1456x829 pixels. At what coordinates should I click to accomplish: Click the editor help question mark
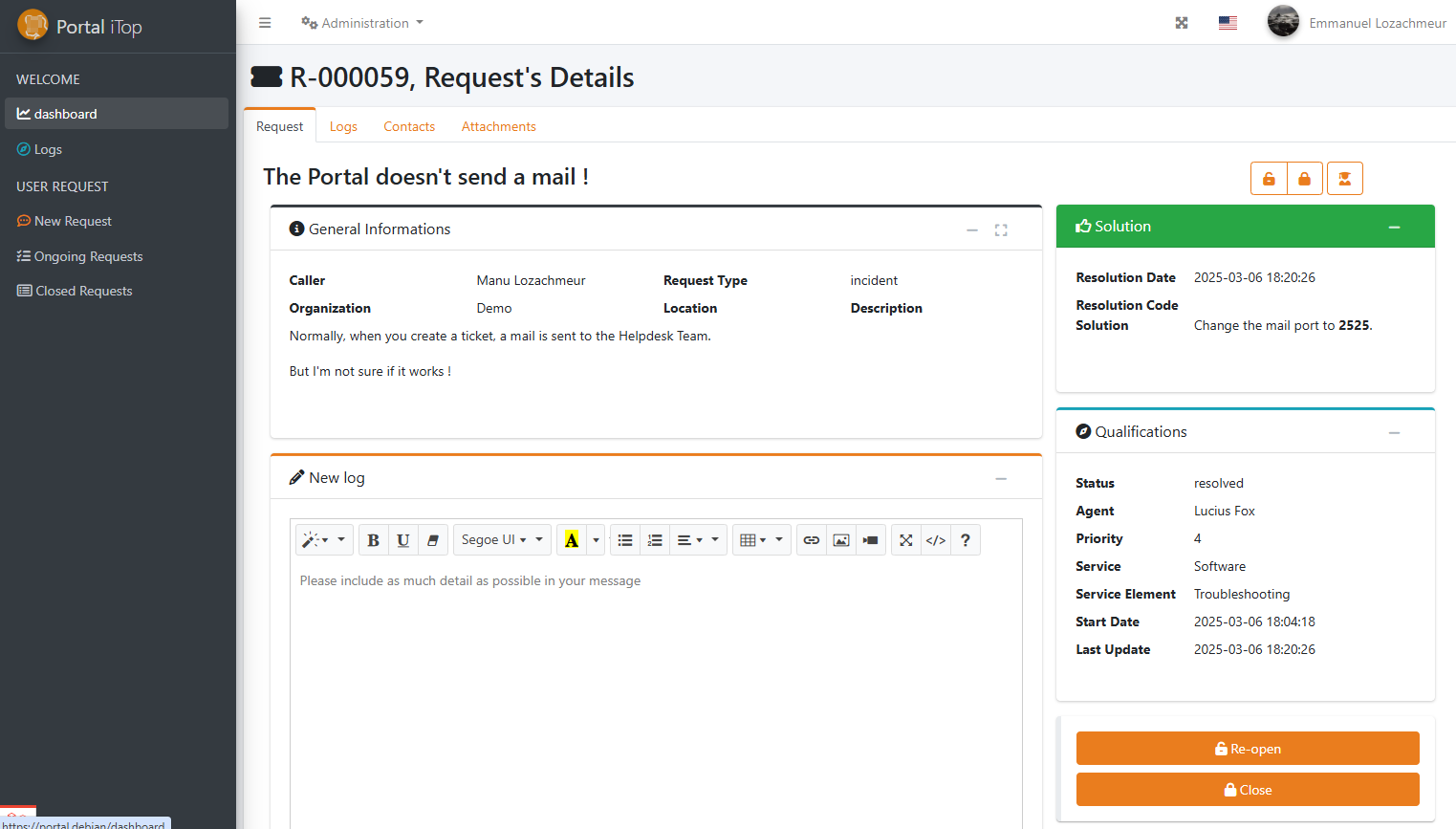click(965, 539)
